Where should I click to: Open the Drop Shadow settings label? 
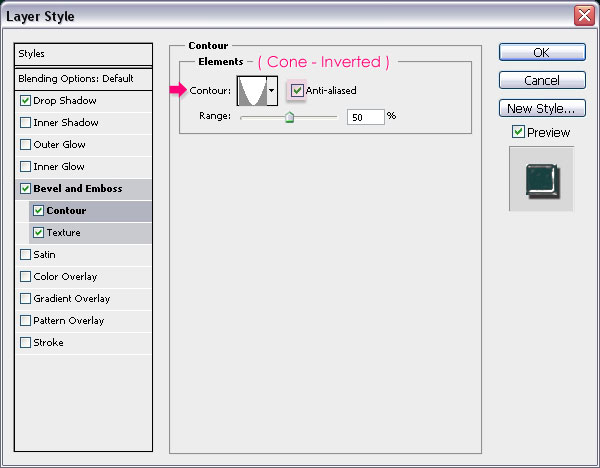[65, 101]
